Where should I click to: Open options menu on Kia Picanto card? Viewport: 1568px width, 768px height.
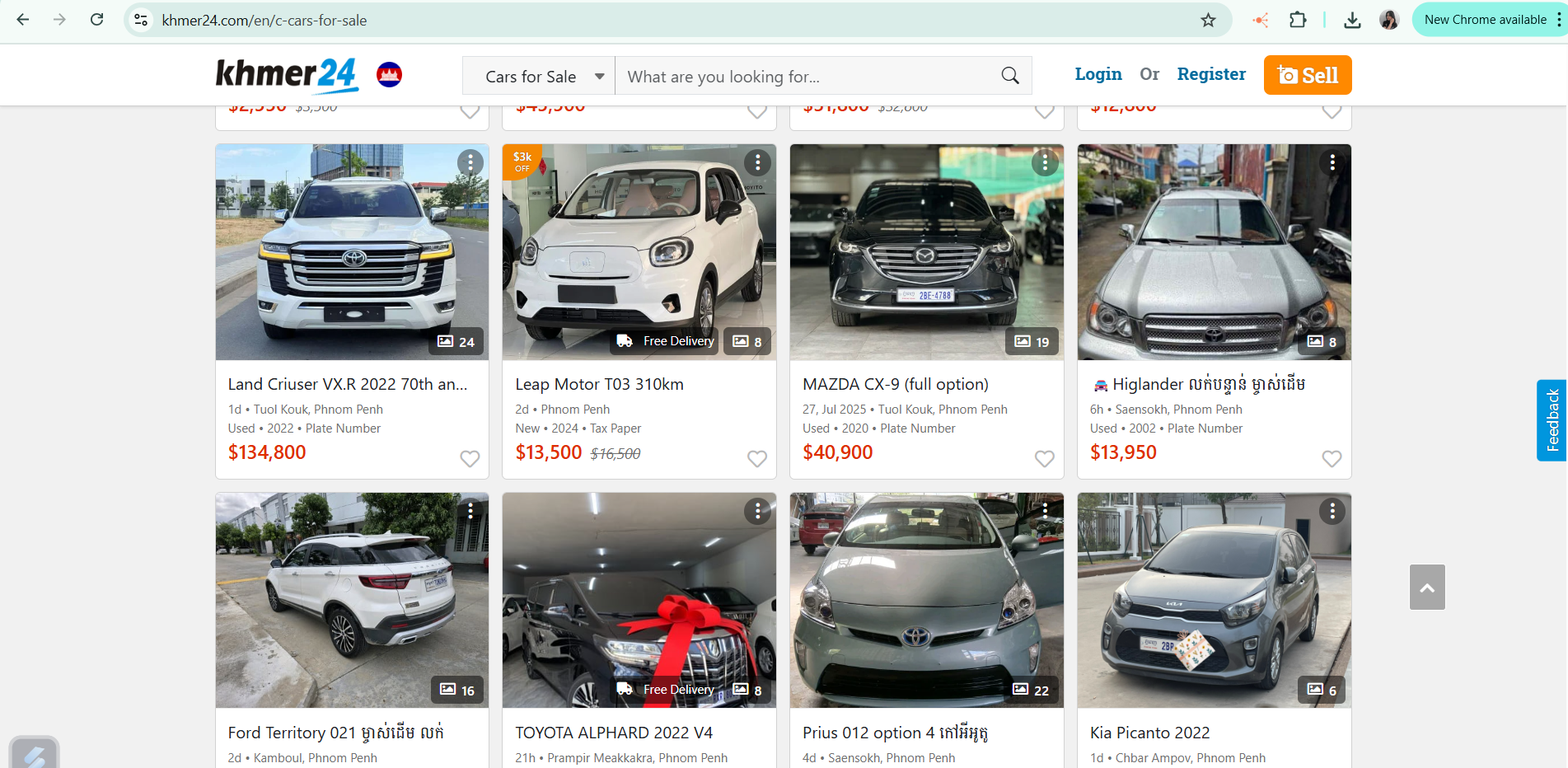tap(1332, 511)
